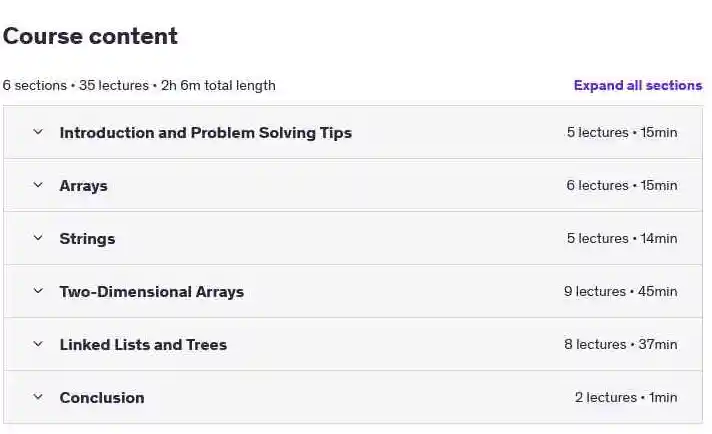The height and width of the screenshot is (434, 712).
Task: Select the Arrays section title
Action: pos(84,186)
